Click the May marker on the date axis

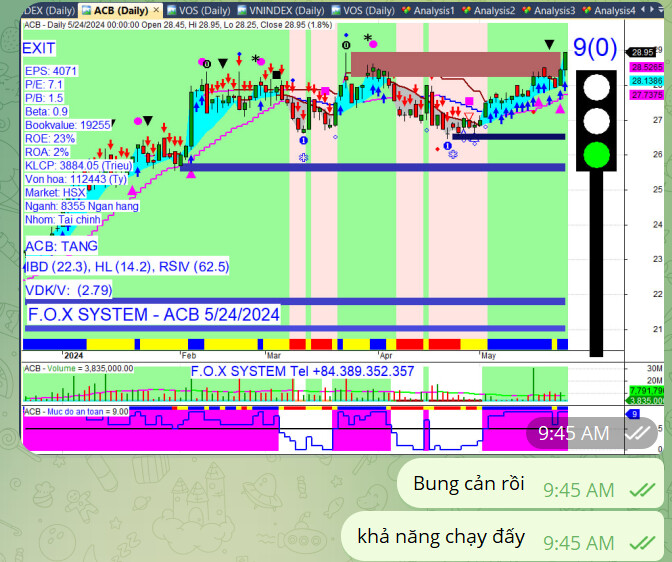pos(488,355)
